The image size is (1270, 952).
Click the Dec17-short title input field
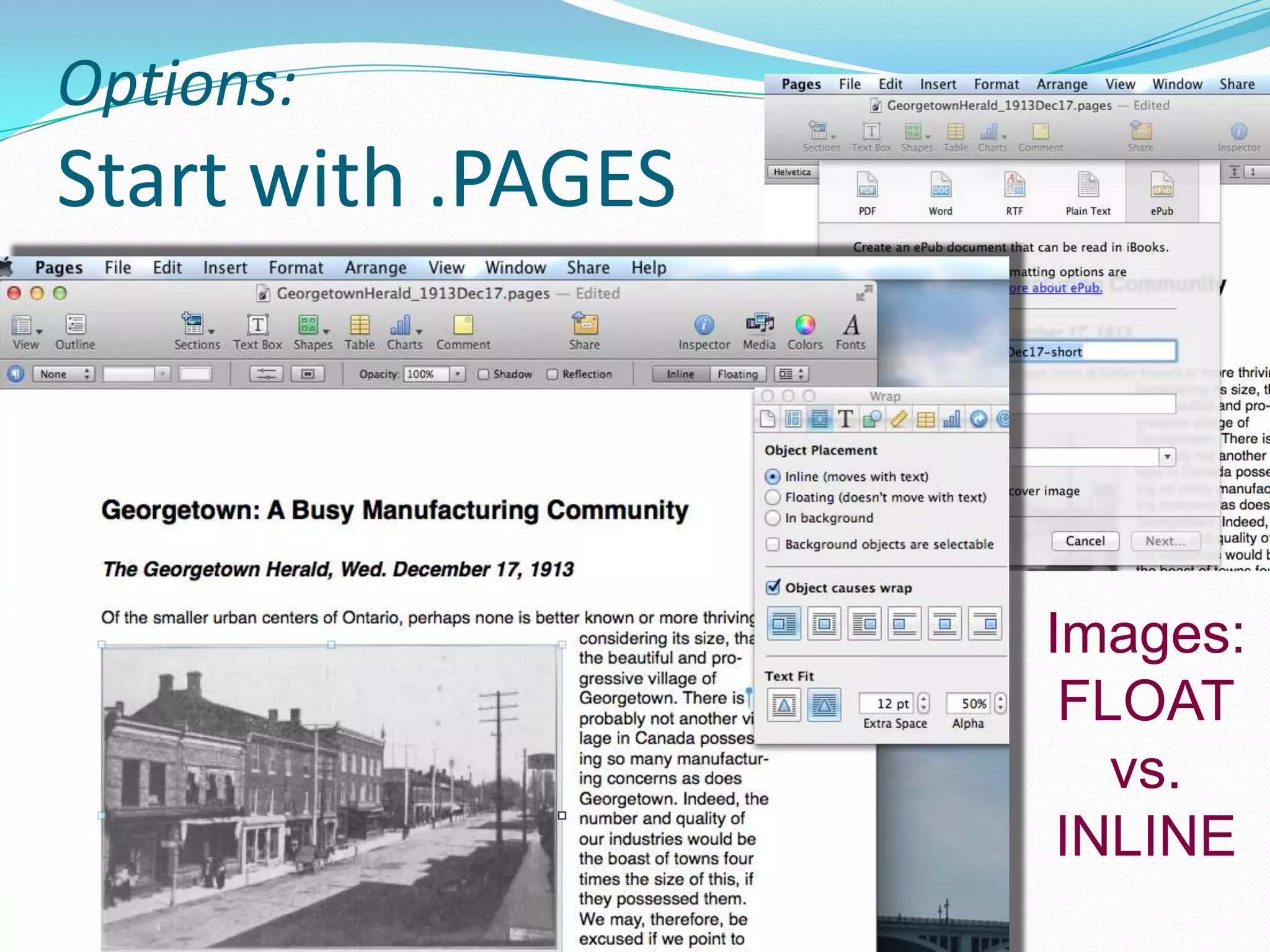pyautogui.click(x=1091, y=351)
